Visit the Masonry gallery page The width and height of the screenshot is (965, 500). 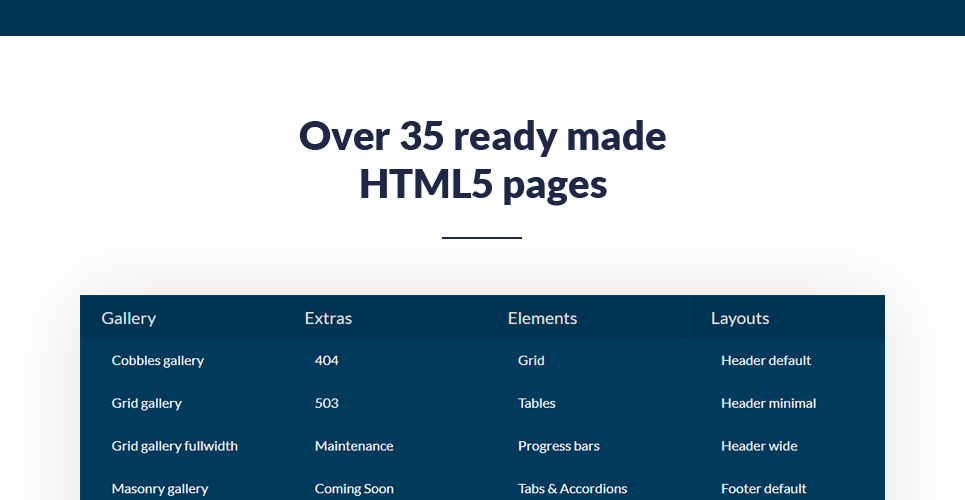[x=159, y=489]
